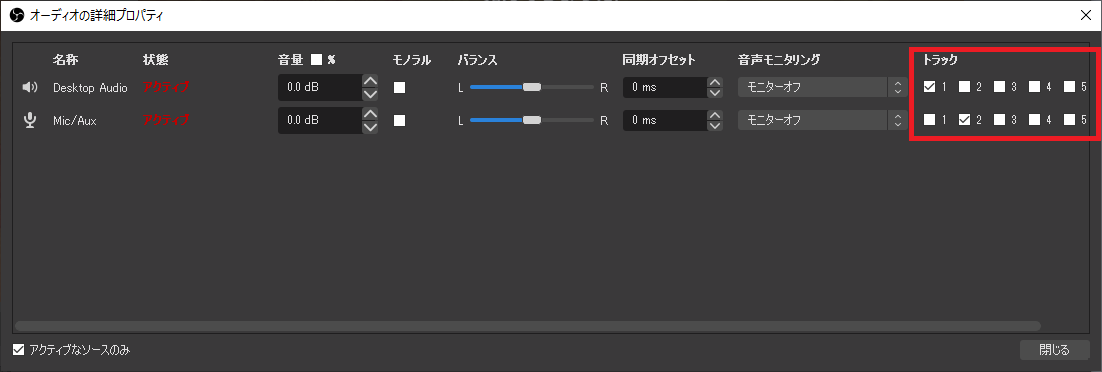Click Mic/Aux volume dB field
Screen dimensions: 1102x372
click(320, 120)
